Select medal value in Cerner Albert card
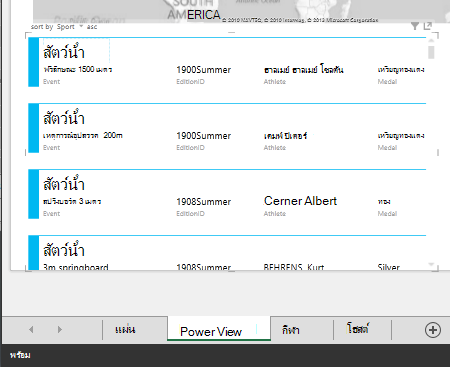 point(384,201)
